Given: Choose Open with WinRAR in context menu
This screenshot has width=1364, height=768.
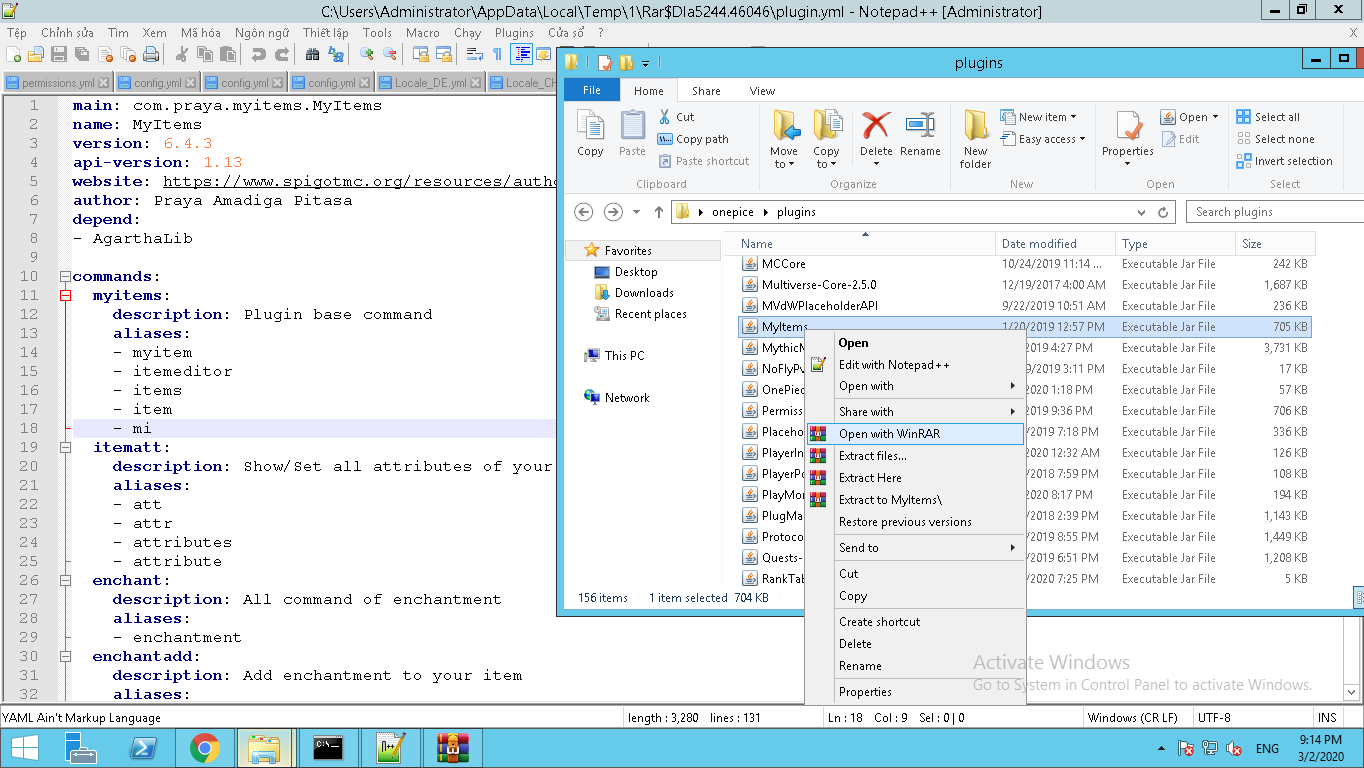Looking at the screenshot, I should click(x=889, y=434).
